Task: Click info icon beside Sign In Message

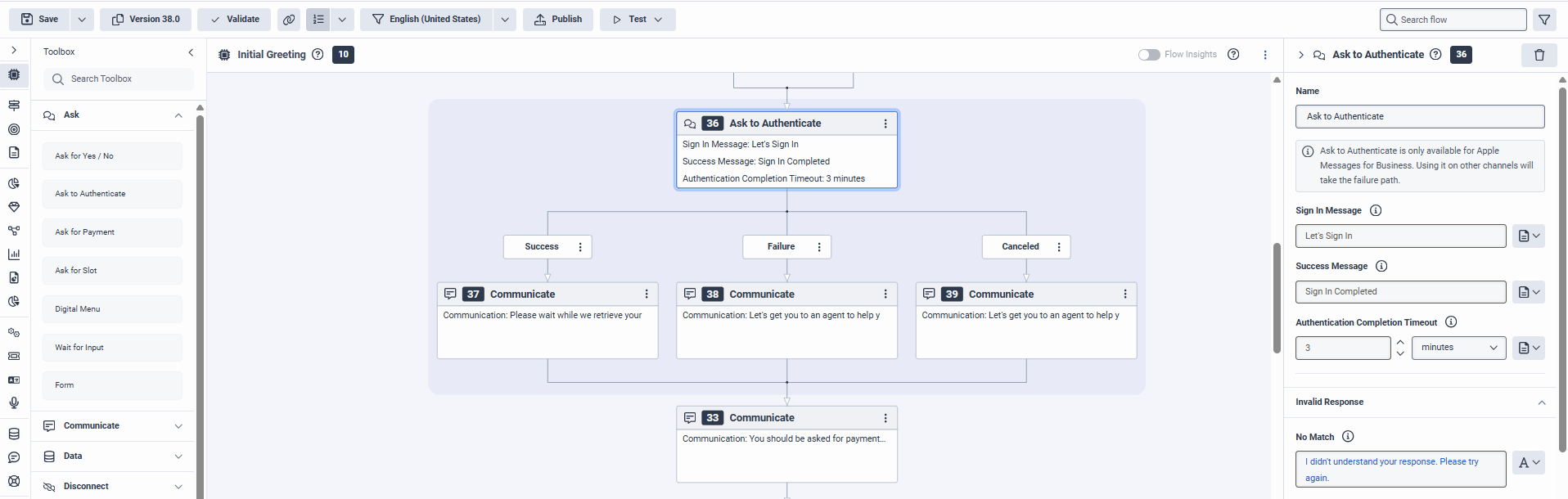Action: click(1376, 210)
